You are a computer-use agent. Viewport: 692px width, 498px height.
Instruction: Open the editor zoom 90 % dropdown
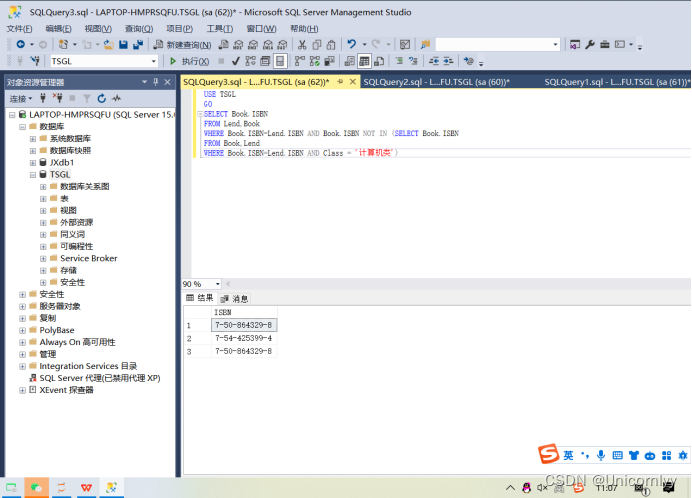(218, 284)
